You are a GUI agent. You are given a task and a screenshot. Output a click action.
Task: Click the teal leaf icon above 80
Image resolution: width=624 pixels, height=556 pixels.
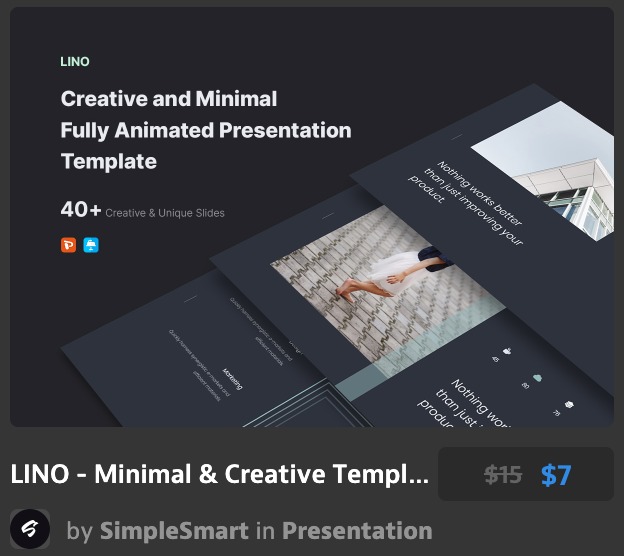537,378
